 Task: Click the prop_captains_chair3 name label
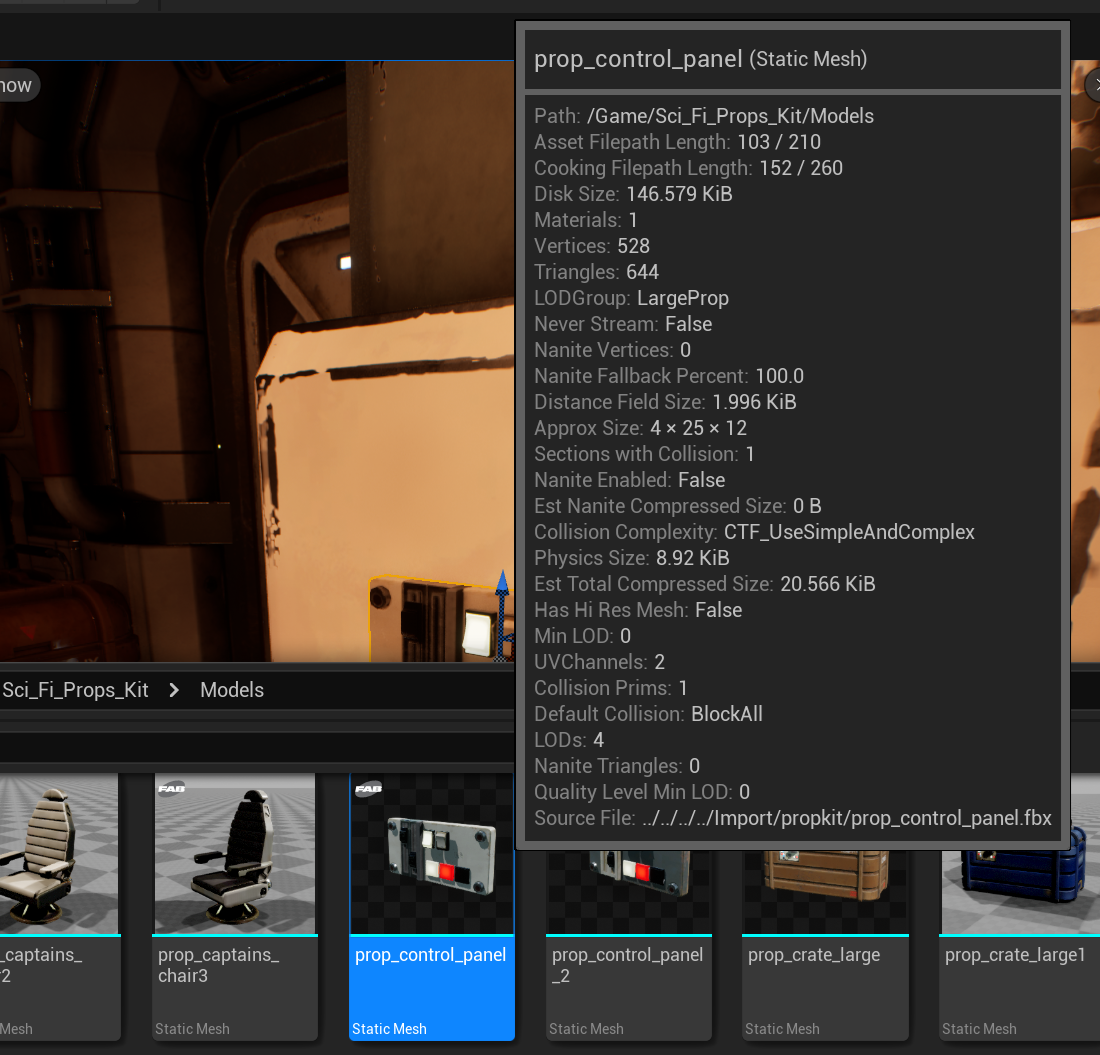[x=218, y=965]
